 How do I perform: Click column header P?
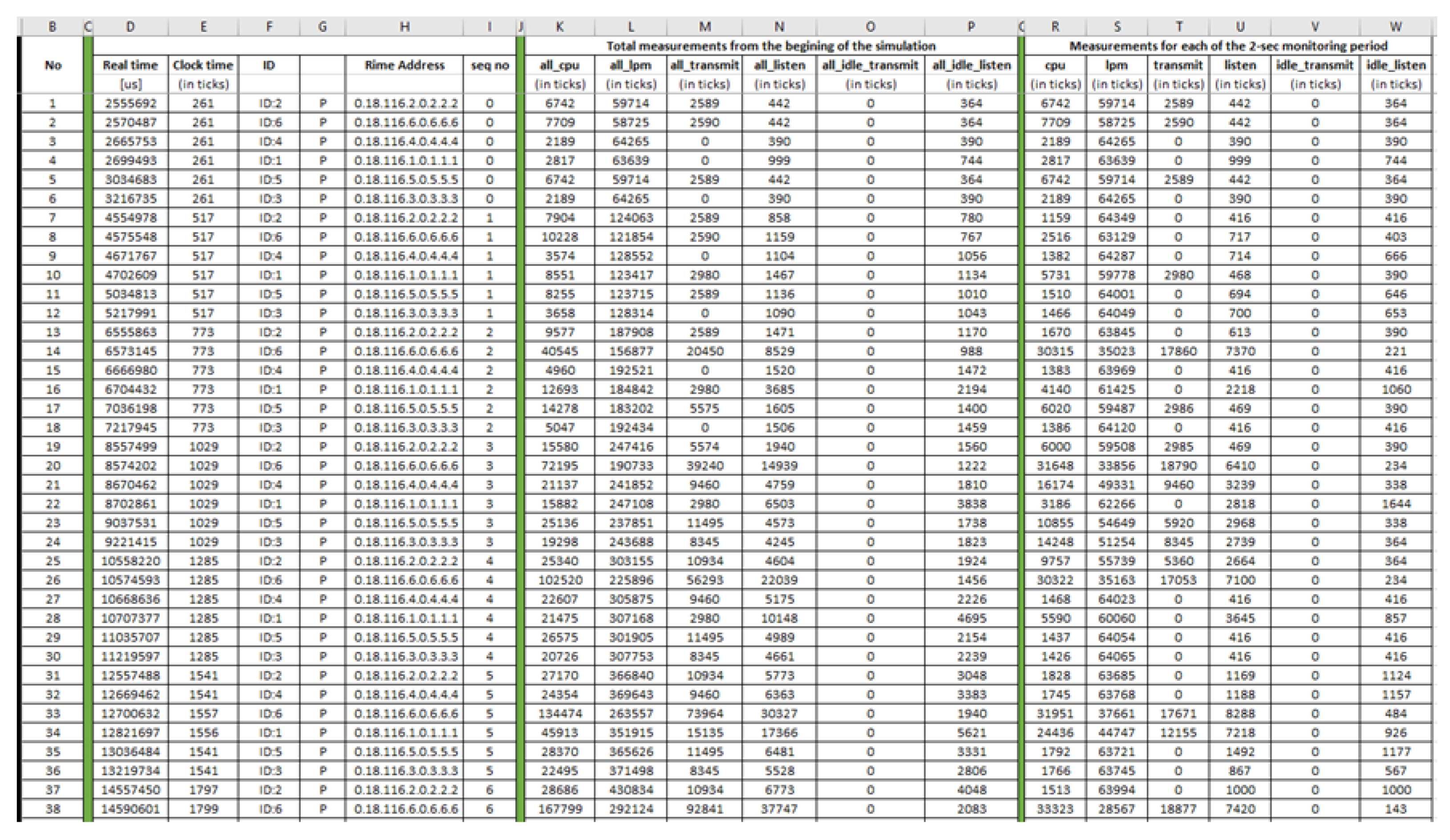(x=971, y=26)
